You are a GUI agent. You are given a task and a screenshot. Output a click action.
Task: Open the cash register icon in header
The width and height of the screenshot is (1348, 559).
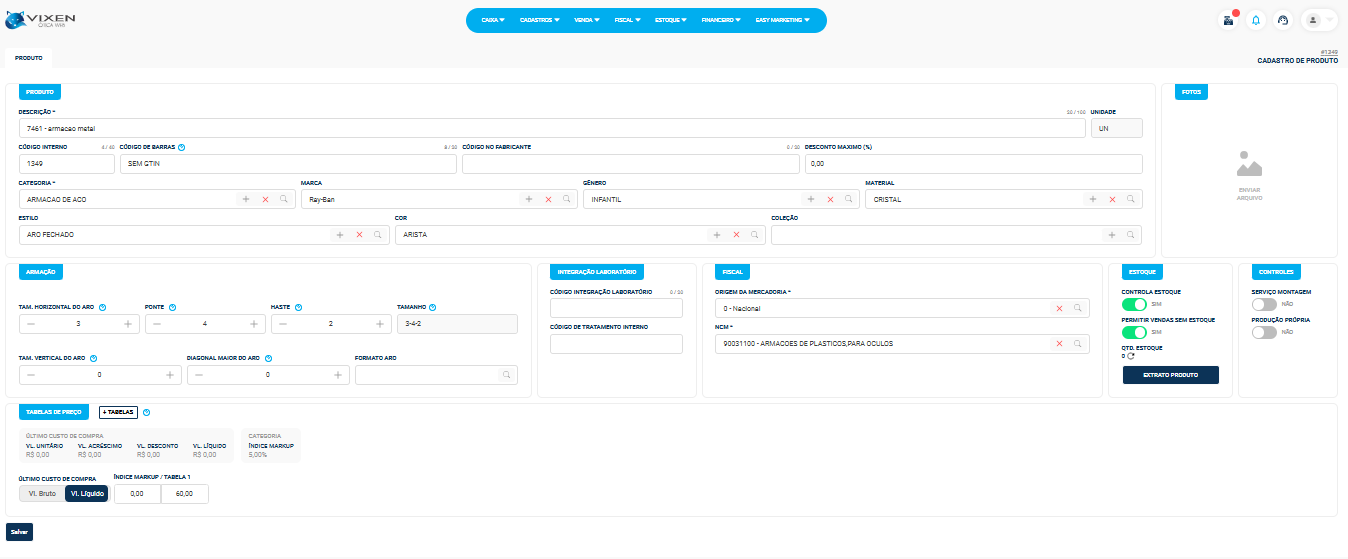tap(1227, 20)
